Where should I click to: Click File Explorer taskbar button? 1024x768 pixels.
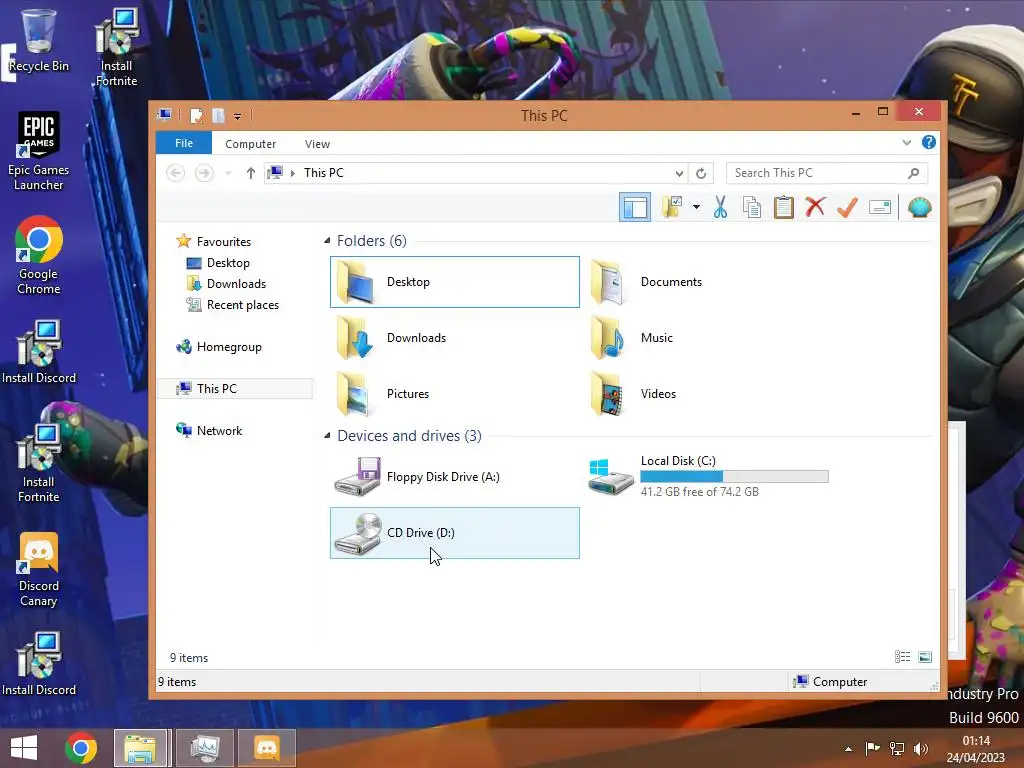141,748
